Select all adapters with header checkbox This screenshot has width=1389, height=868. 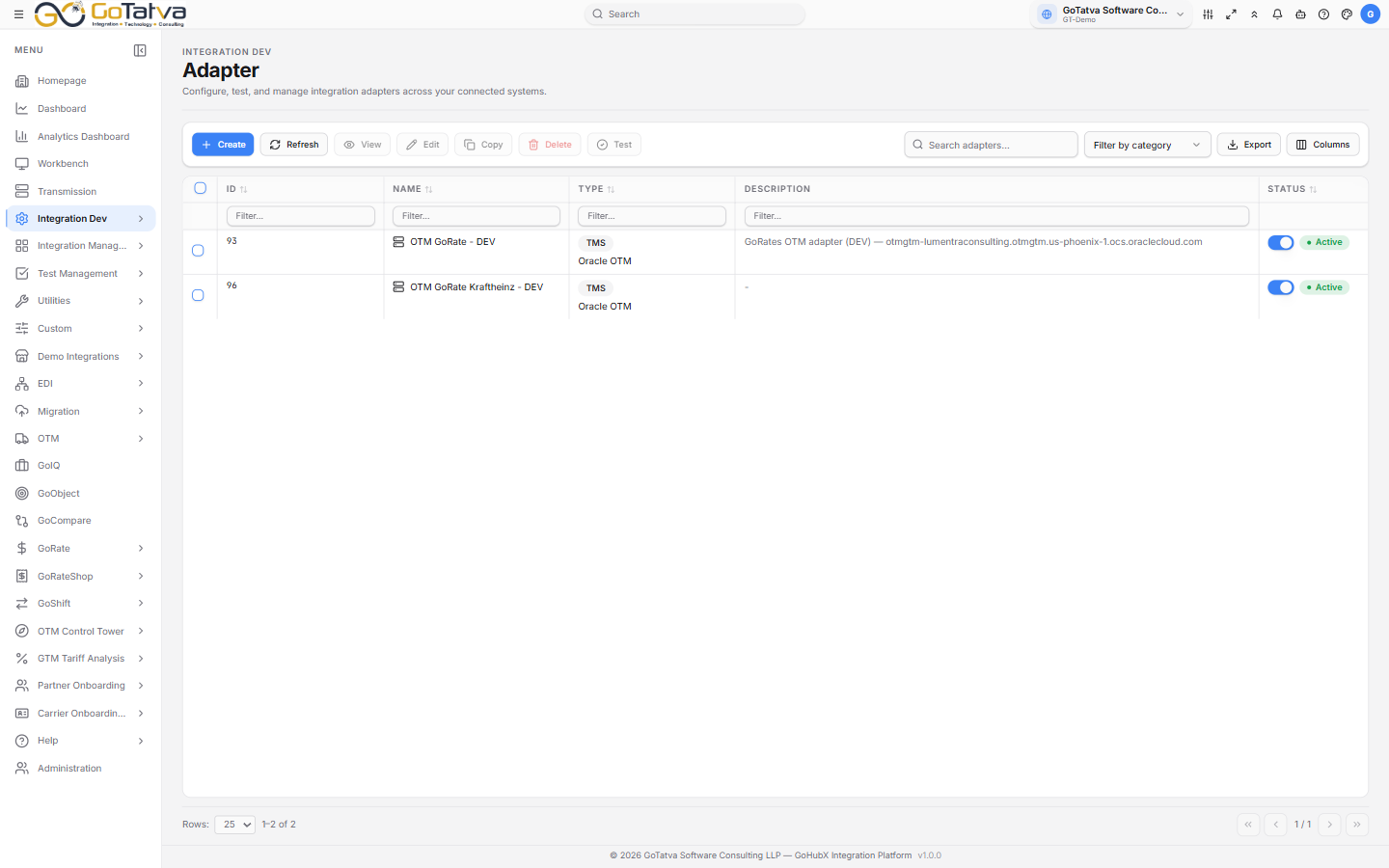[201, 188]
